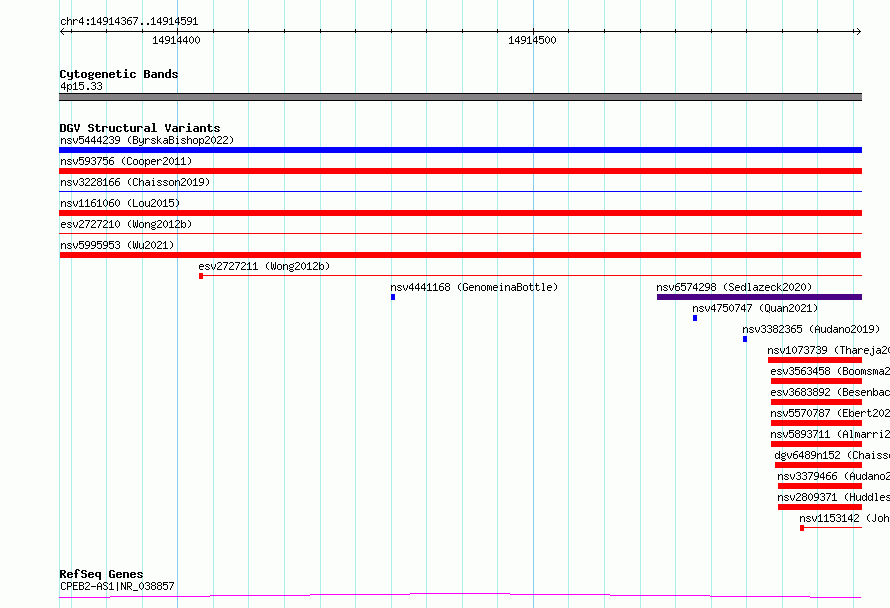Click the esv3563458 variant label
Viewport: 890px width, 608px height.
click(x=830, y=371)
